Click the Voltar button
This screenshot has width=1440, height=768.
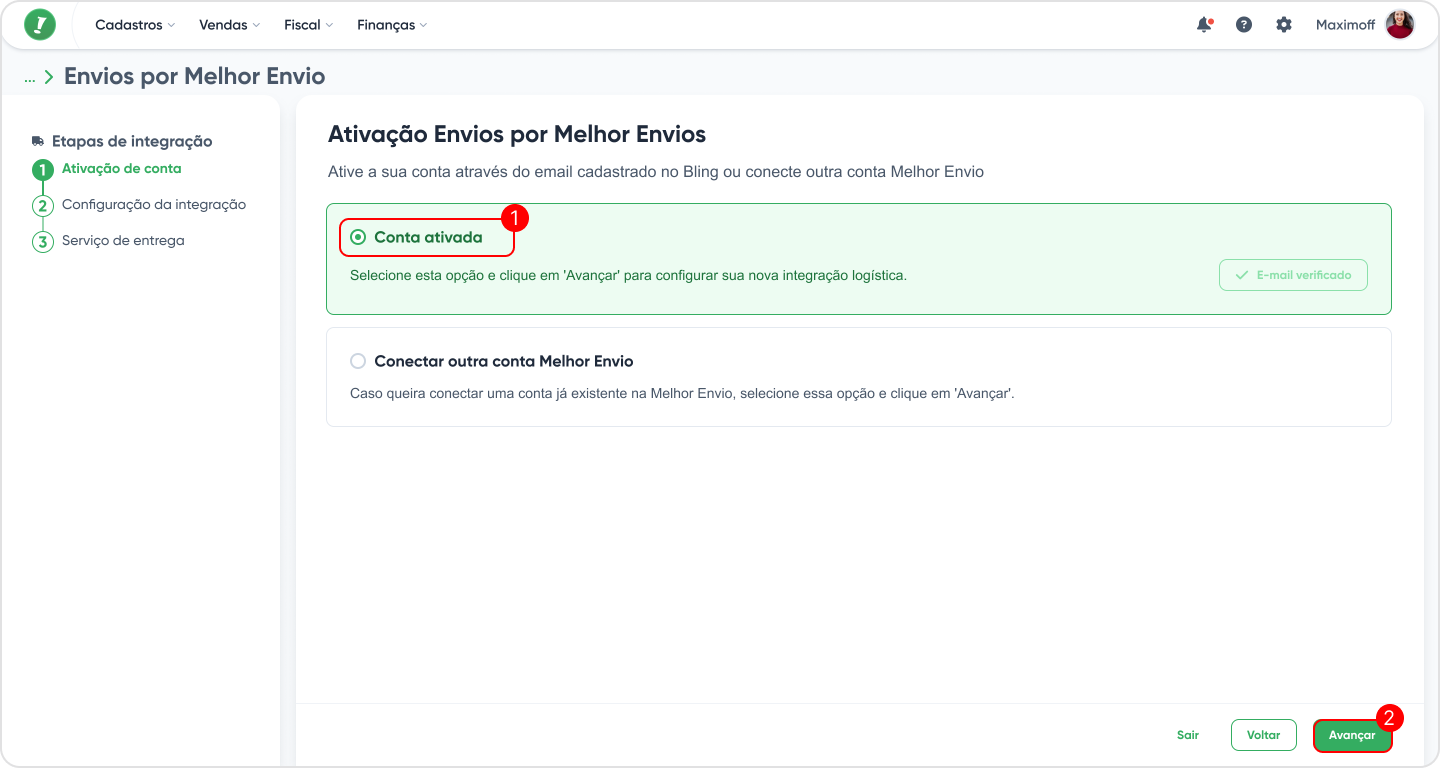[x=1264, y=735]
